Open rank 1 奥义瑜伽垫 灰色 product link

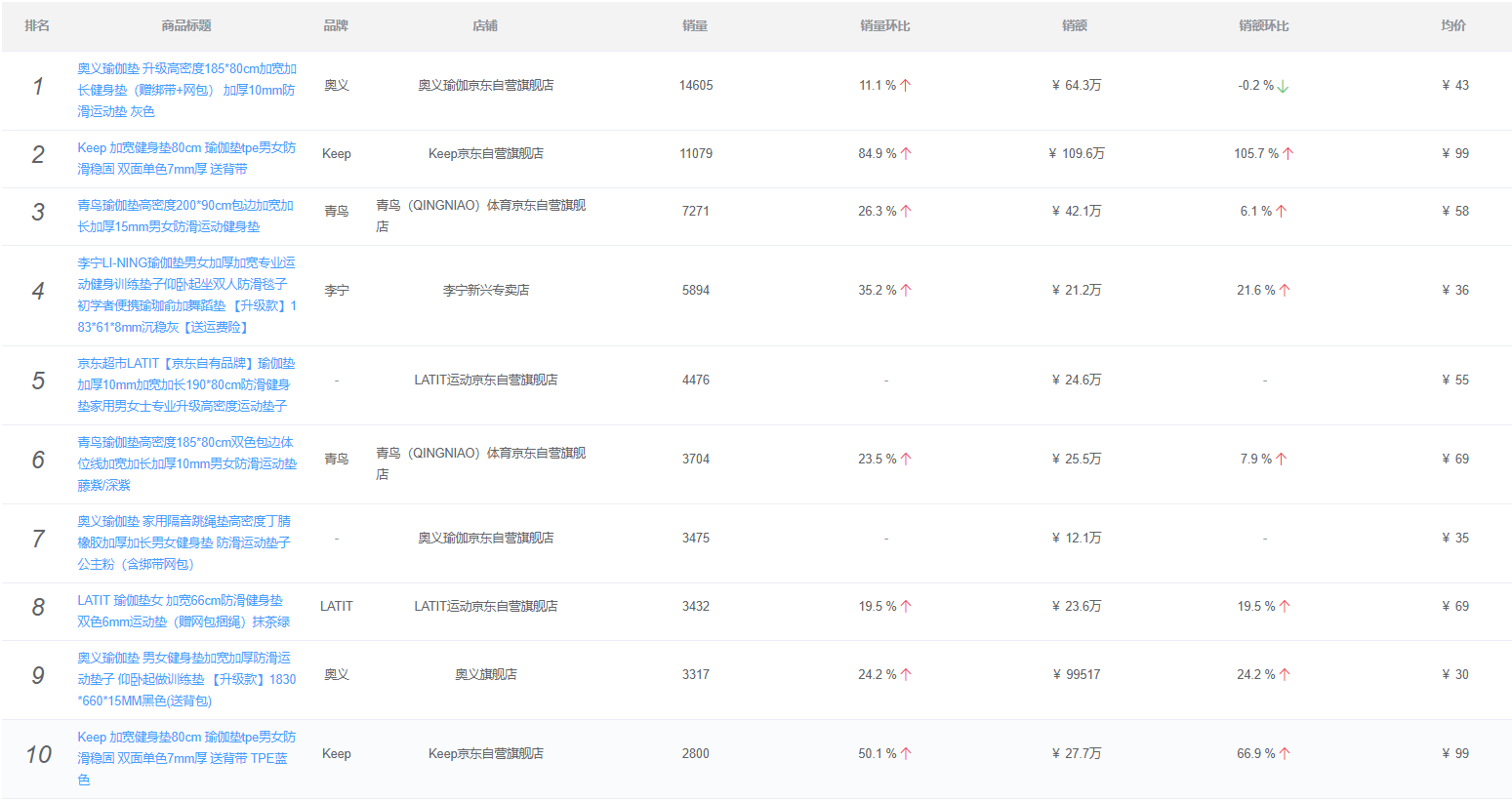(186, 90)
